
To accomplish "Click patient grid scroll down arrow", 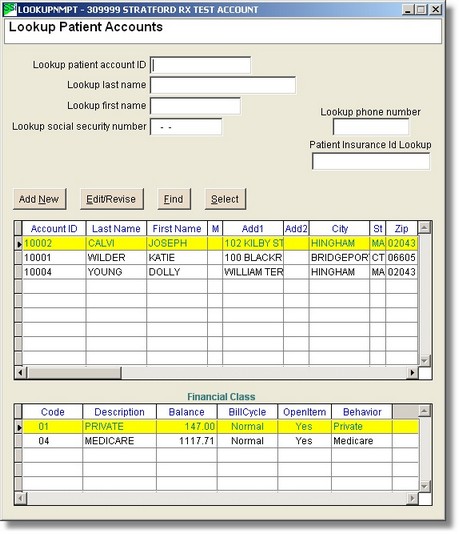I will pos(424,360).
